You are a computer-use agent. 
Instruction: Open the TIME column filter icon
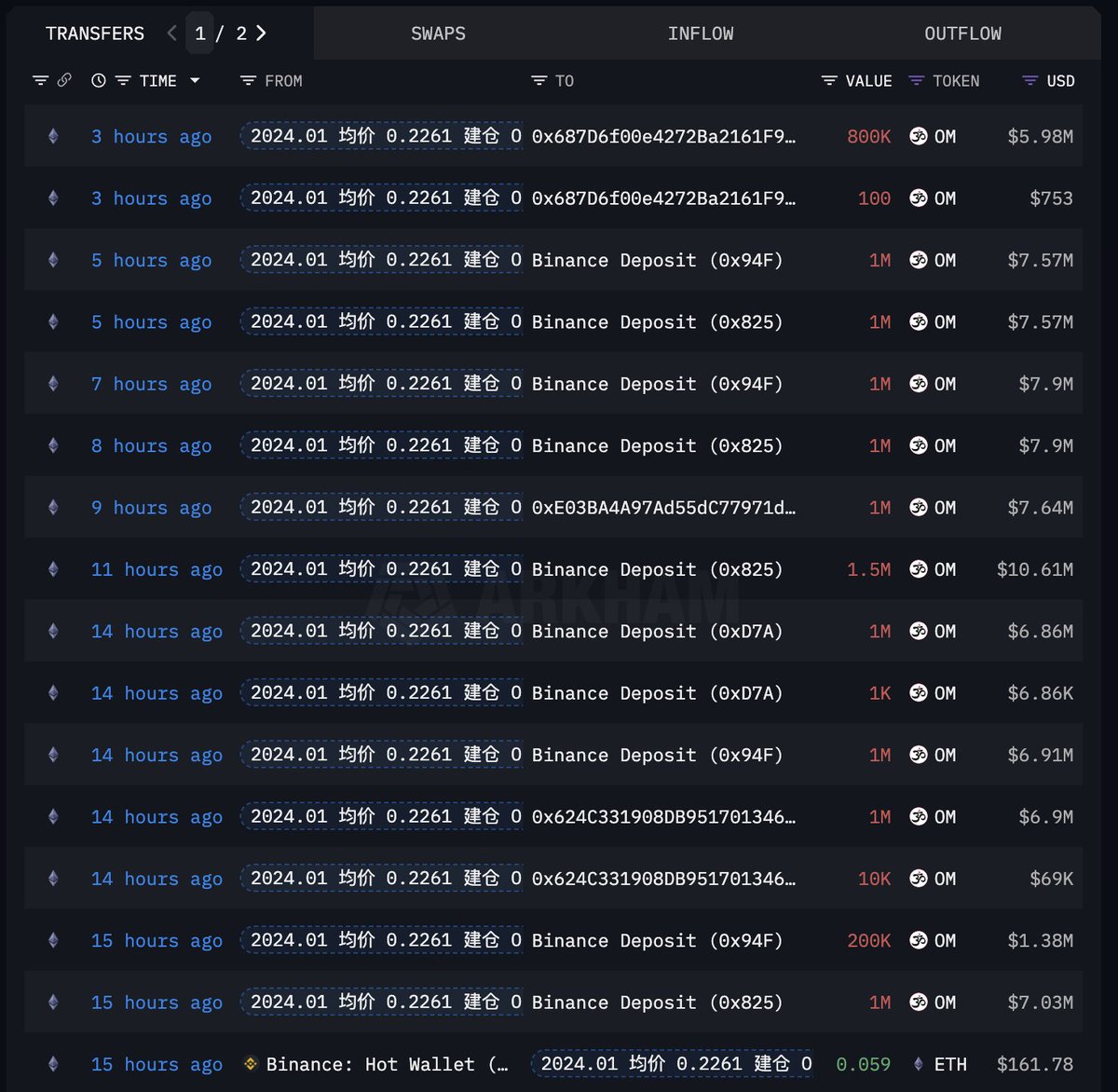(122, 81)
